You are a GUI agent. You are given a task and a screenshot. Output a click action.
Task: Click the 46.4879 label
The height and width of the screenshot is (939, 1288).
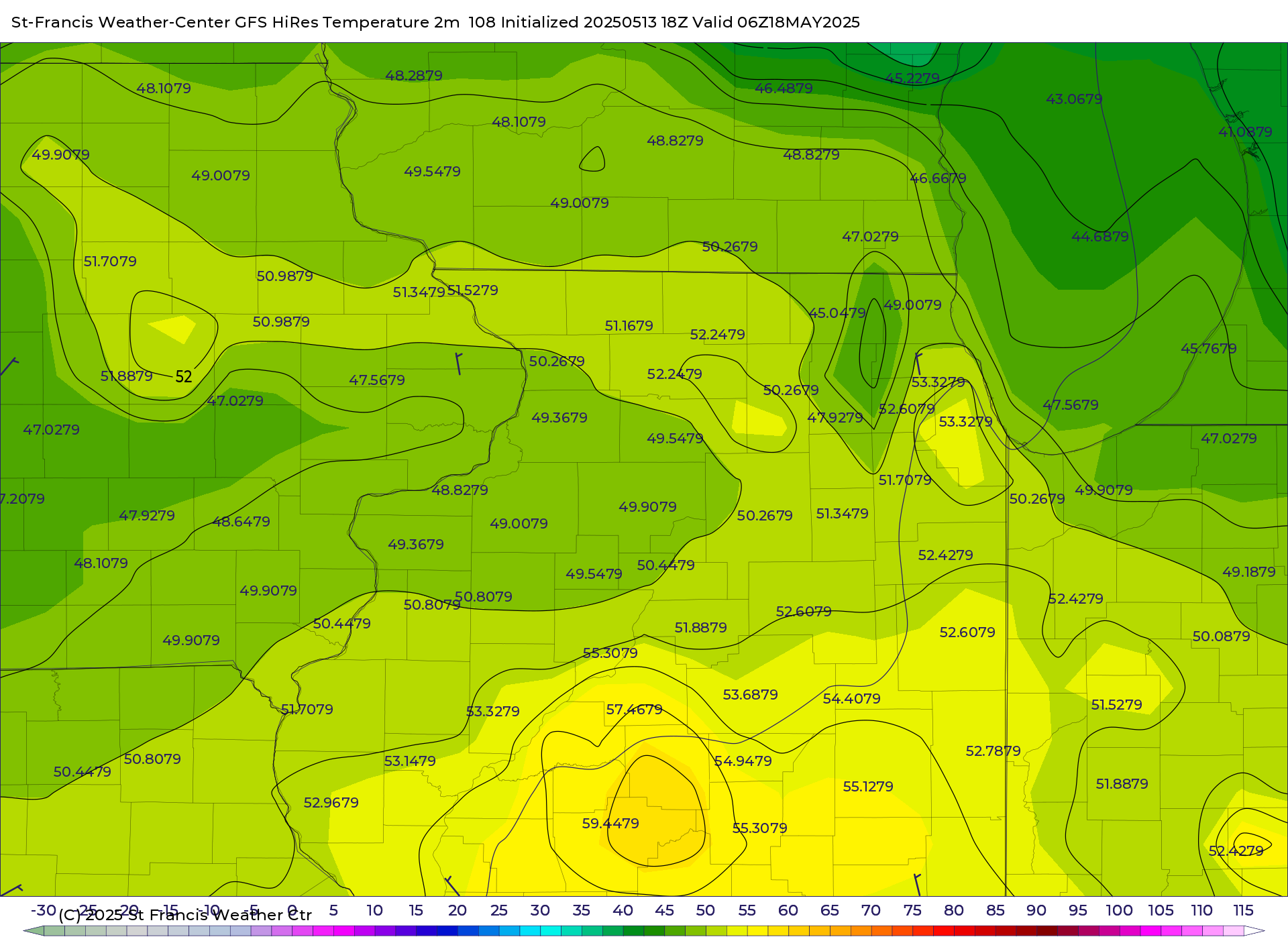tap(784, 88)
